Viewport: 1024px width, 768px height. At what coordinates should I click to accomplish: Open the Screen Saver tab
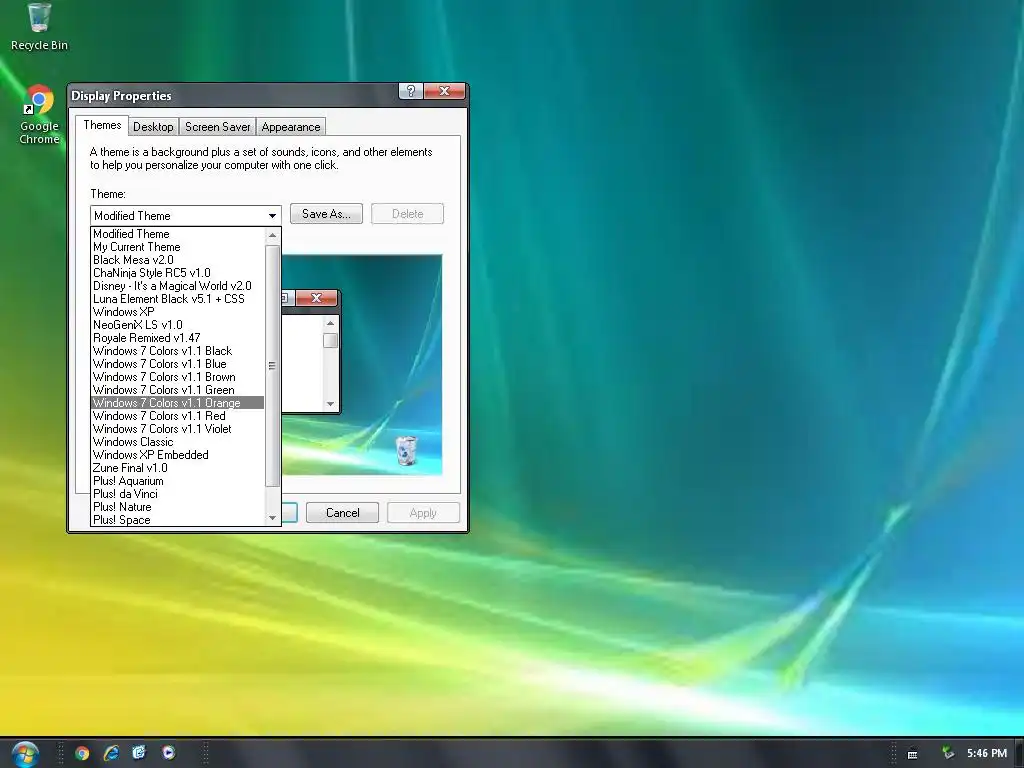217,127
